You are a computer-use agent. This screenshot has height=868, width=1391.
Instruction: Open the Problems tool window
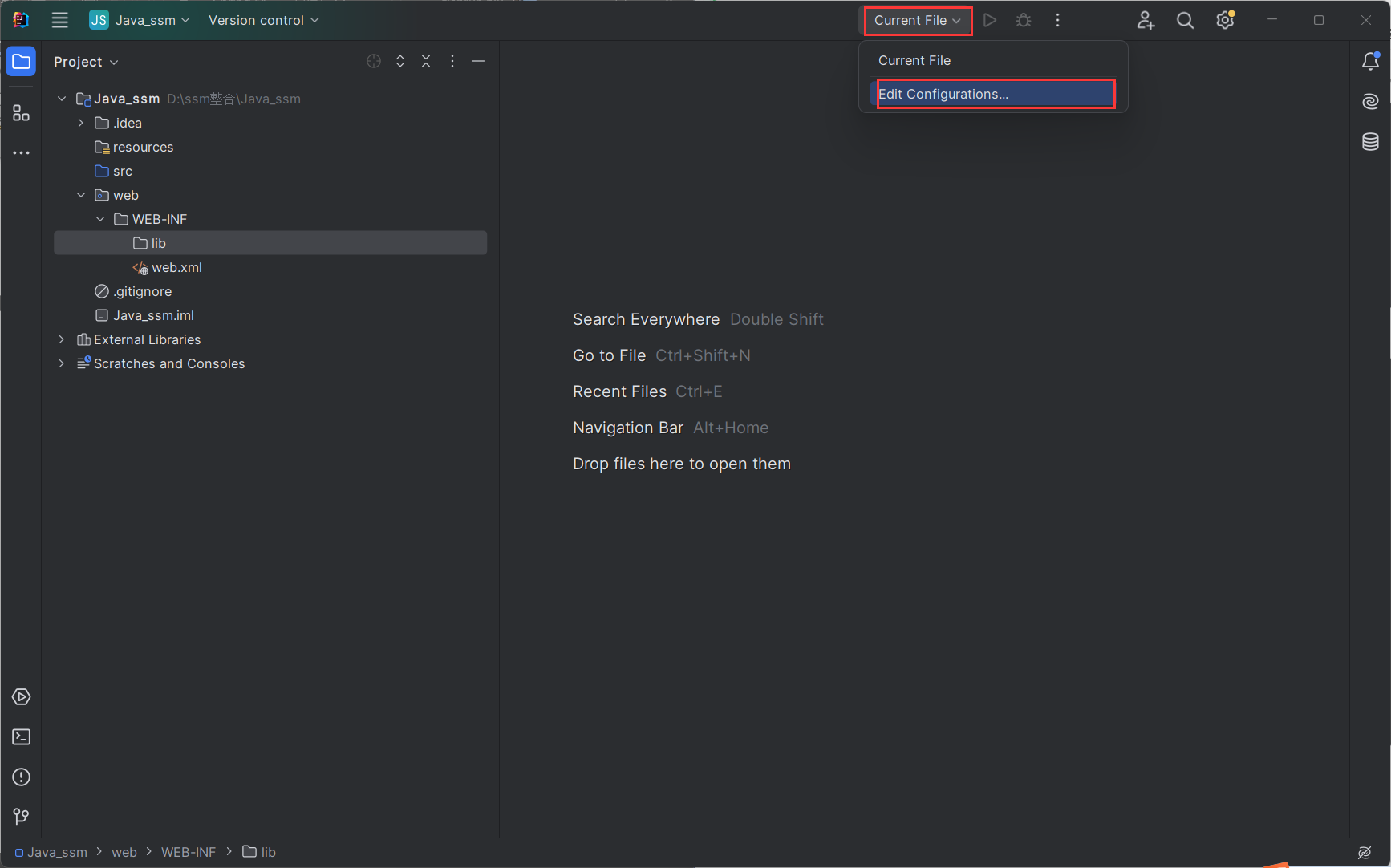click(x=21, y=777)
